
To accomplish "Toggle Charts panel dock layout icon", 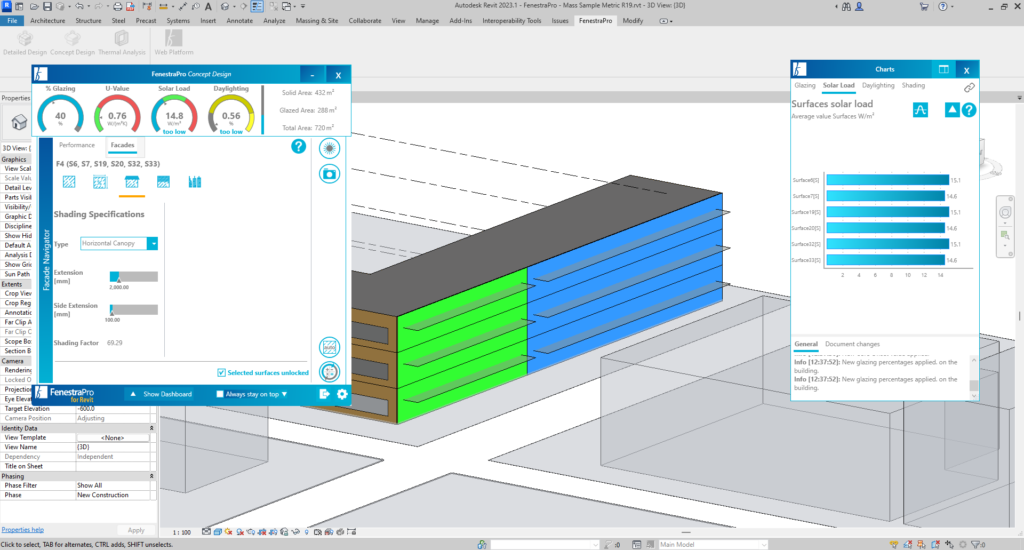I will click(944, 69).
